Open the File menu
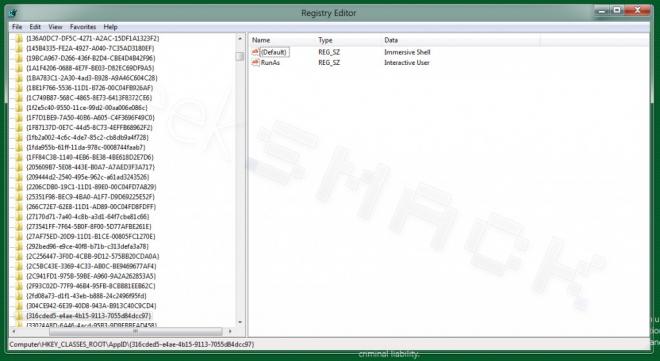This screenshot has width=660, height=361. point(17,27)
